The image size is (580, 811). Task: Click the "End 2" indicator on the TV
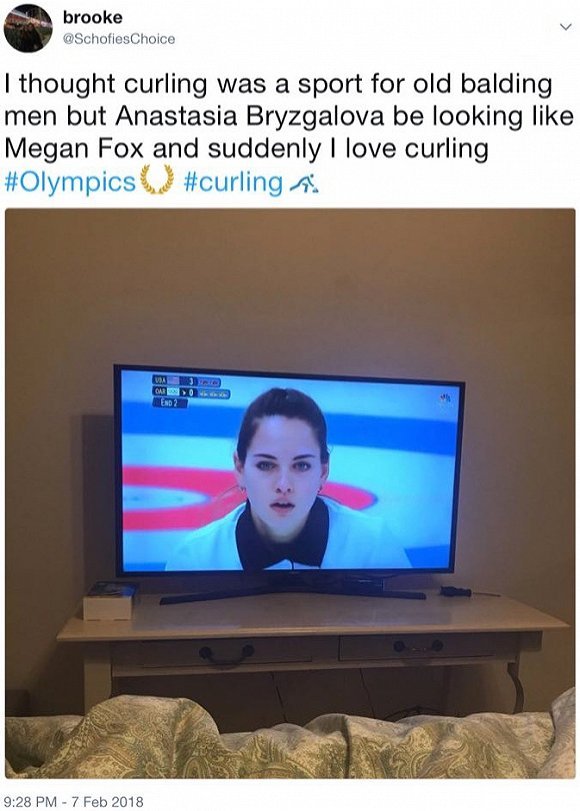(x=169, y=403)
